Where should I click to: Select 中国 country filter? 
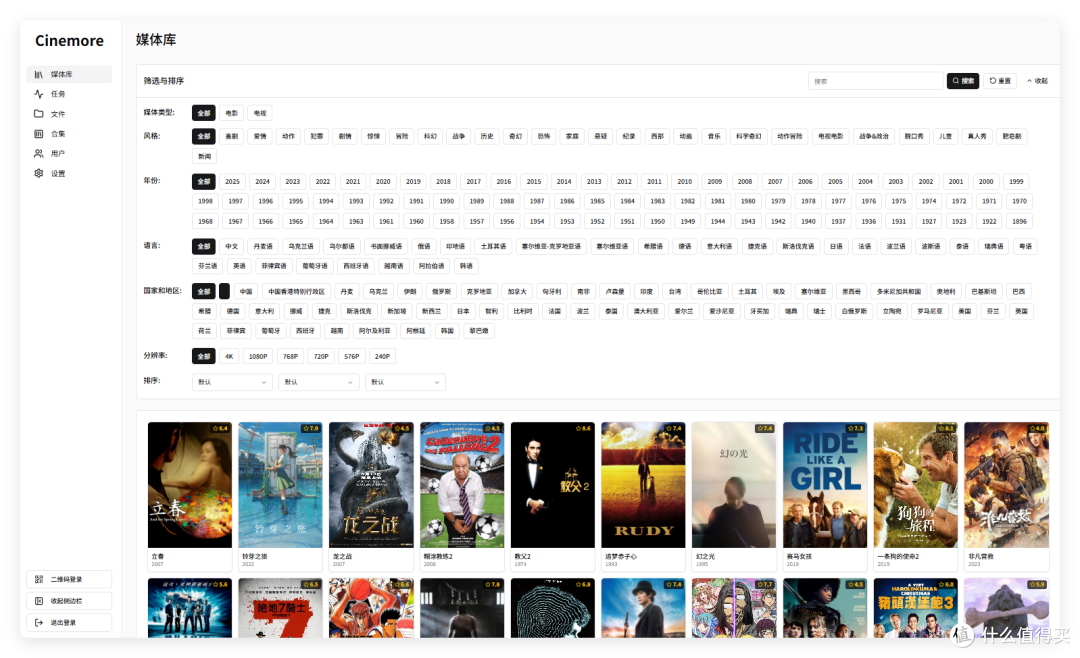[x=246, y=291]
